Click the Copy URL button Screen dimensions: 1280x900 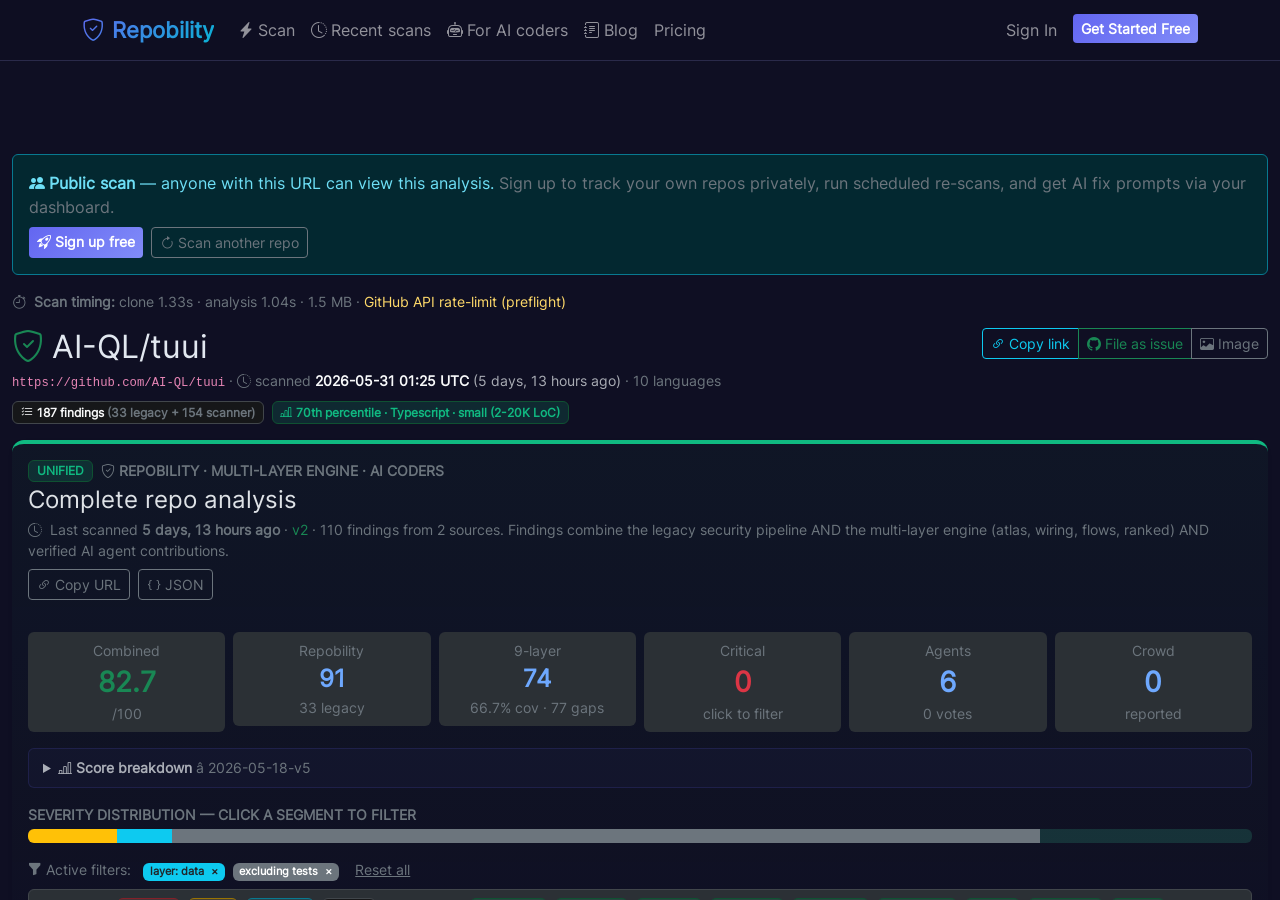pos(79,584)
